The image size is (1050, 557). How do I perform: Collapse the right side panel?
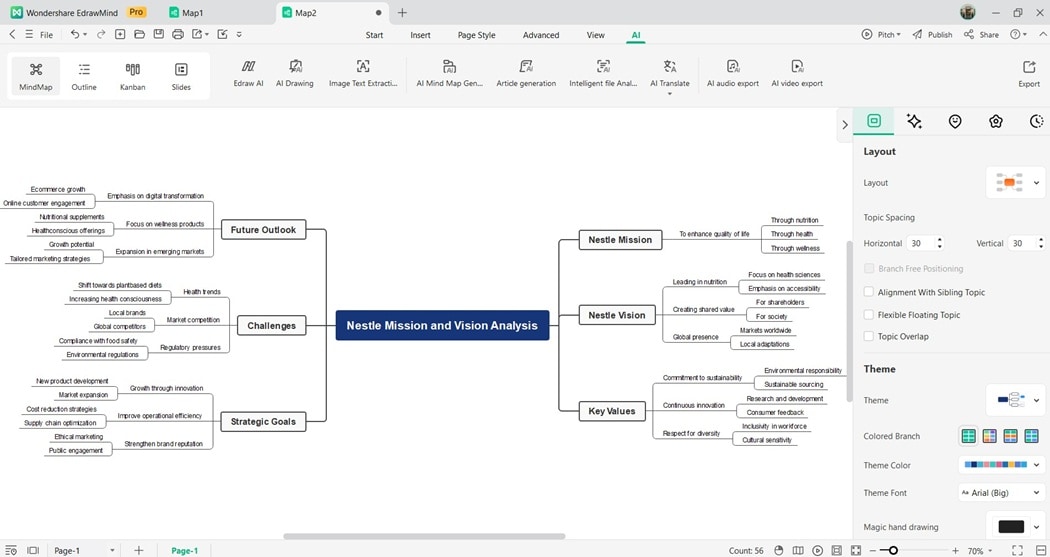click(x=844, y=125)
